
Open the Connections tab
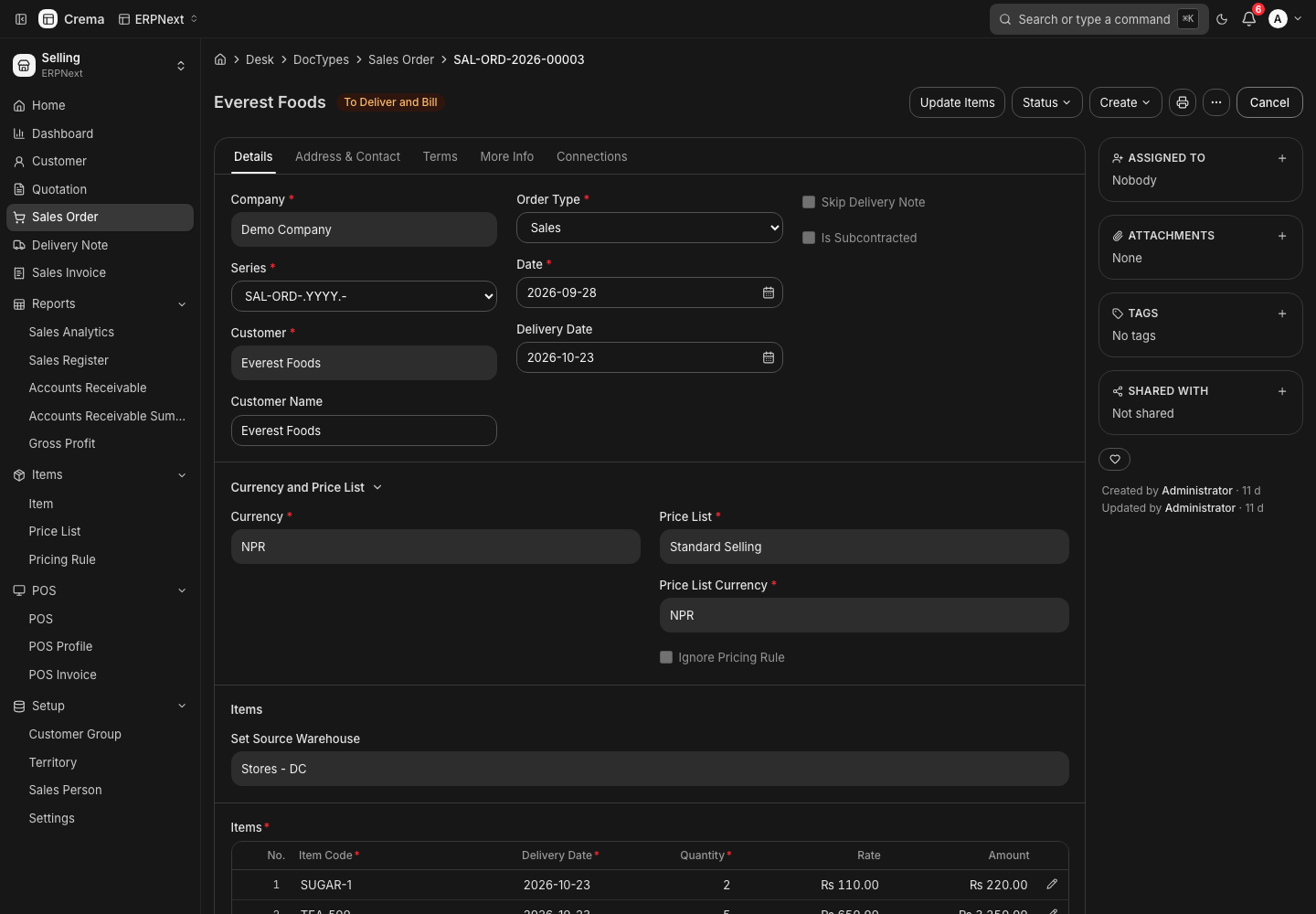click(591, 156)
